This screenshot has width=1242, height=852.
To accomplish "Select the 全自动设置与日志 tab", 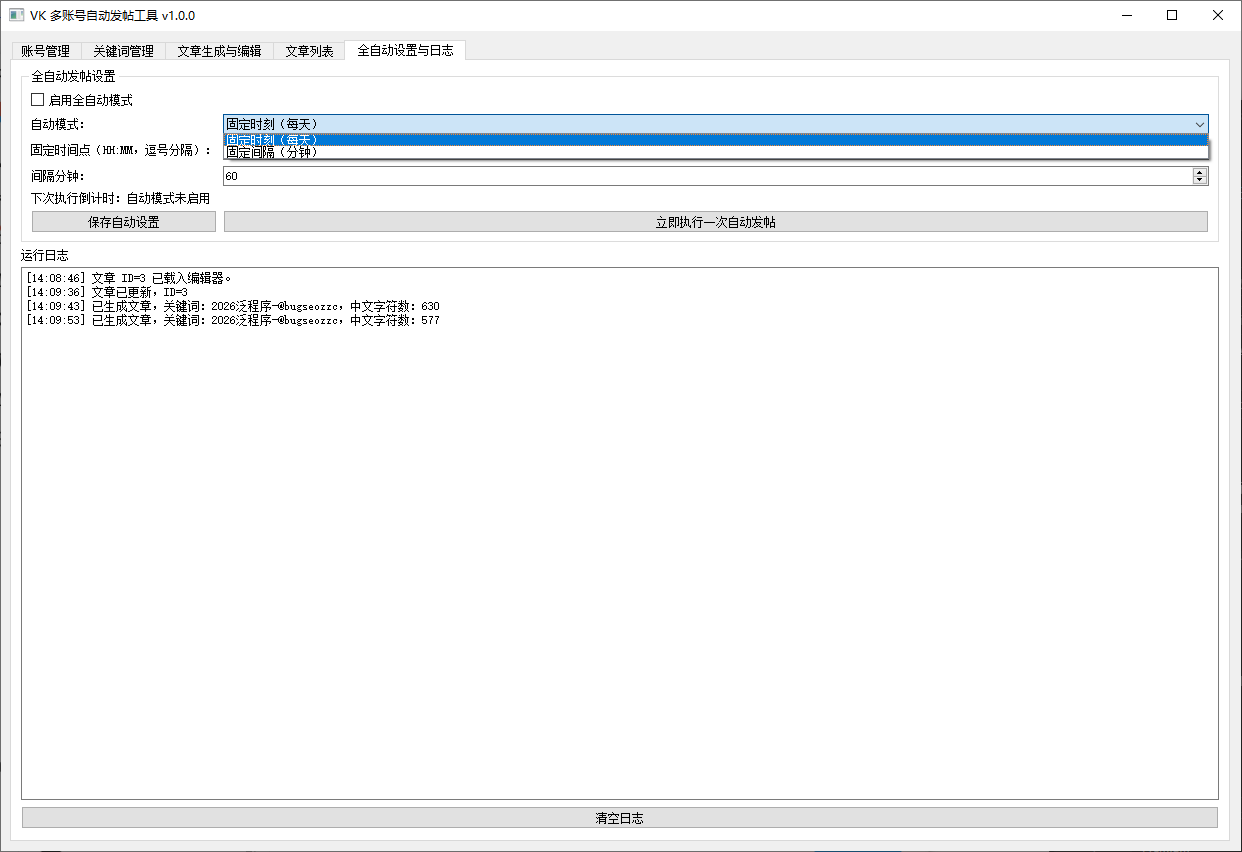I will (405, 50).
